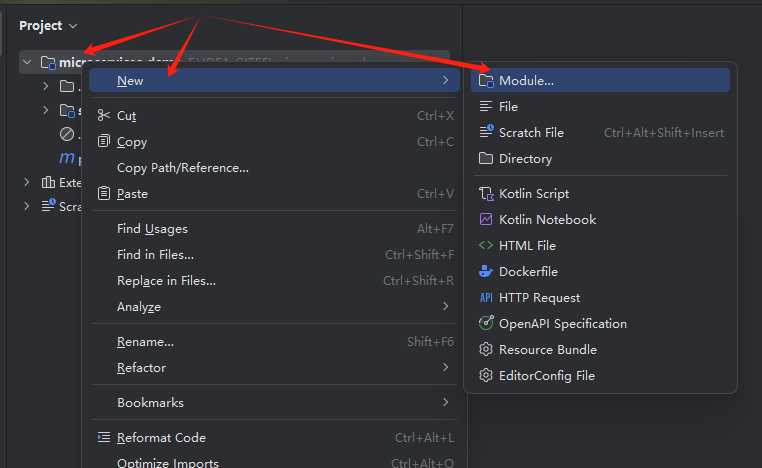Click the Module icon in New submenu
Viewport: 762px width, 468px height.
[x=486, y=81]
